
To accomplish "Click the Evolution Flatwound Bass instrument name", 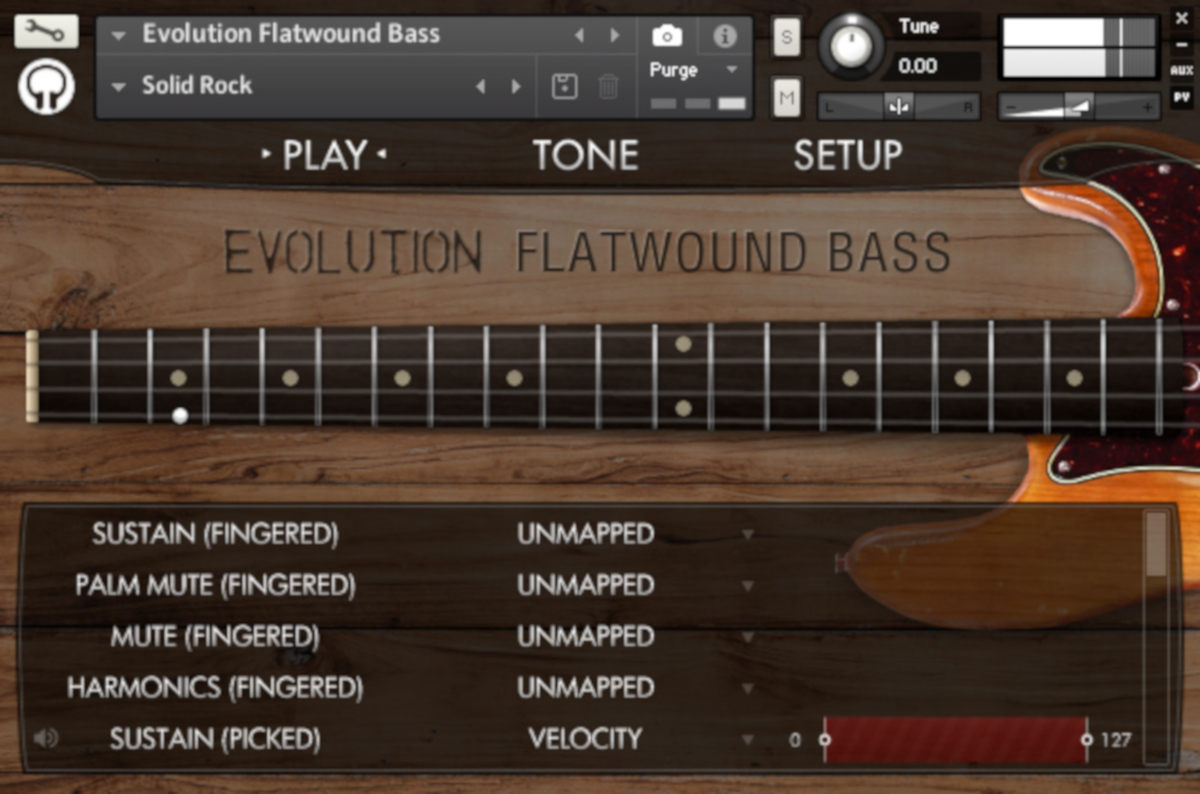I will click(x=291, y=34).
